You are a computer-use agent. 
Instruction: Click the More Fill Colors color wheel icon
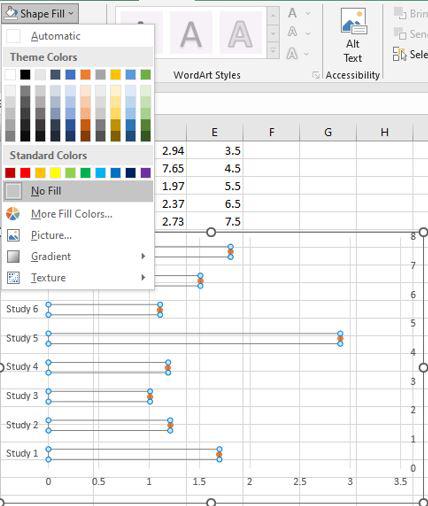13,214
